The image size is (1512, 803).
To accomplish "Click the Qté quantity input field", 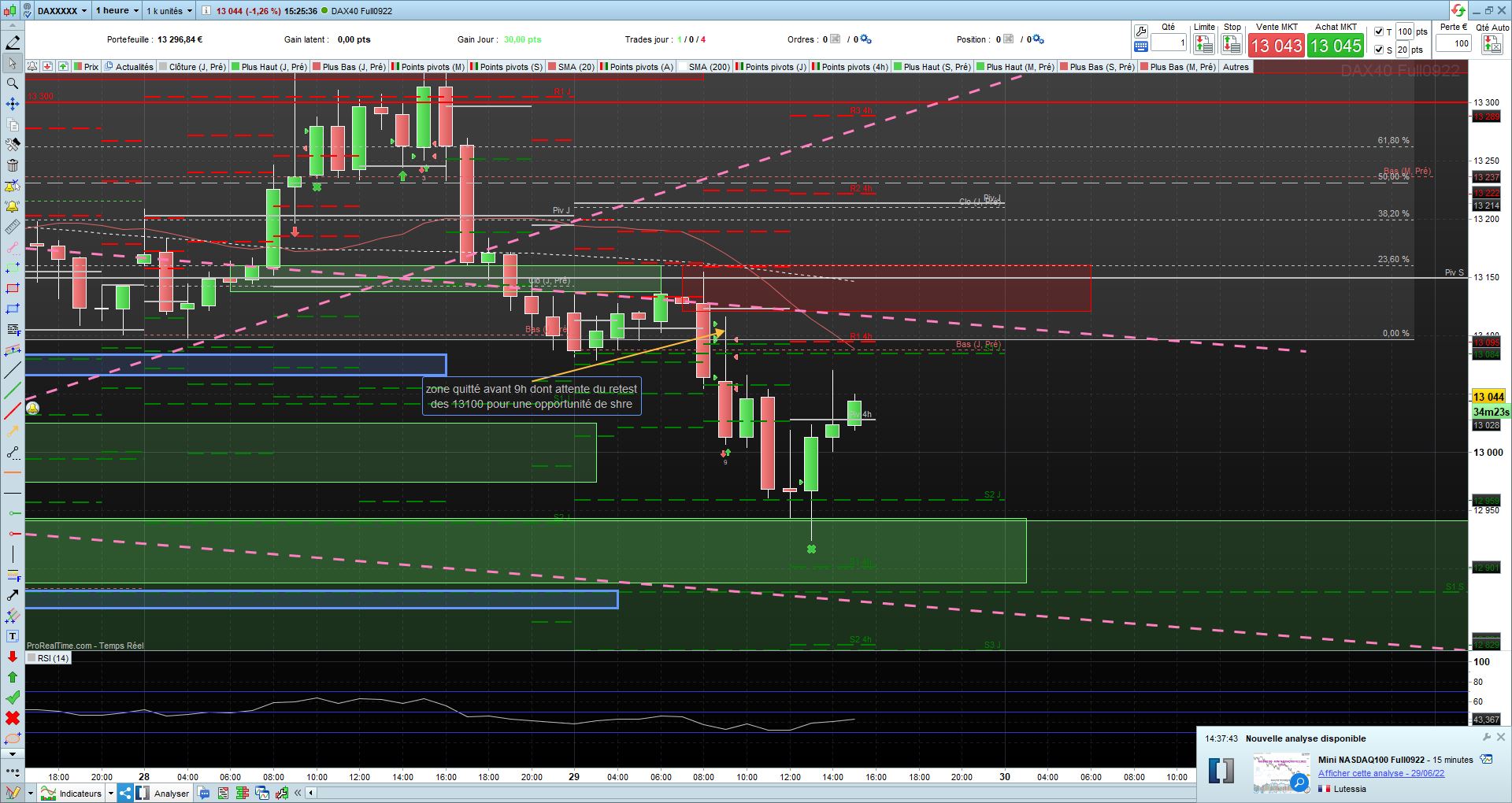I will point(1169,43).
